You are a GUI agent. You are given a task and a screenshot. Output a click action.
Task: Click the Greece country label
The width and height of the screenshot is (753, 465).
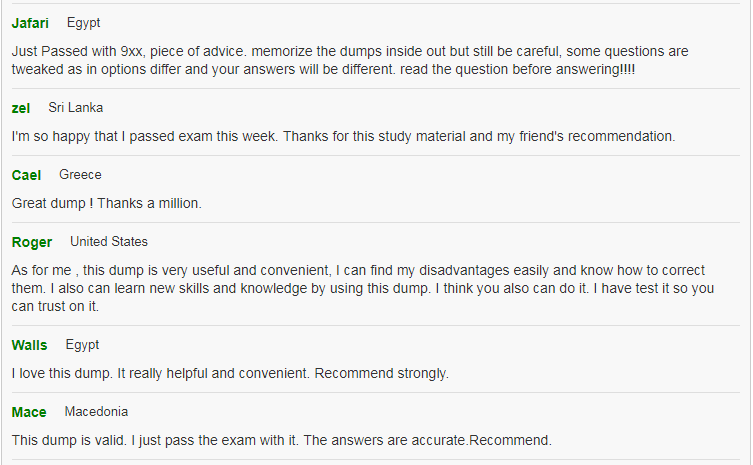pyautogui.click(x=80, y=175)
